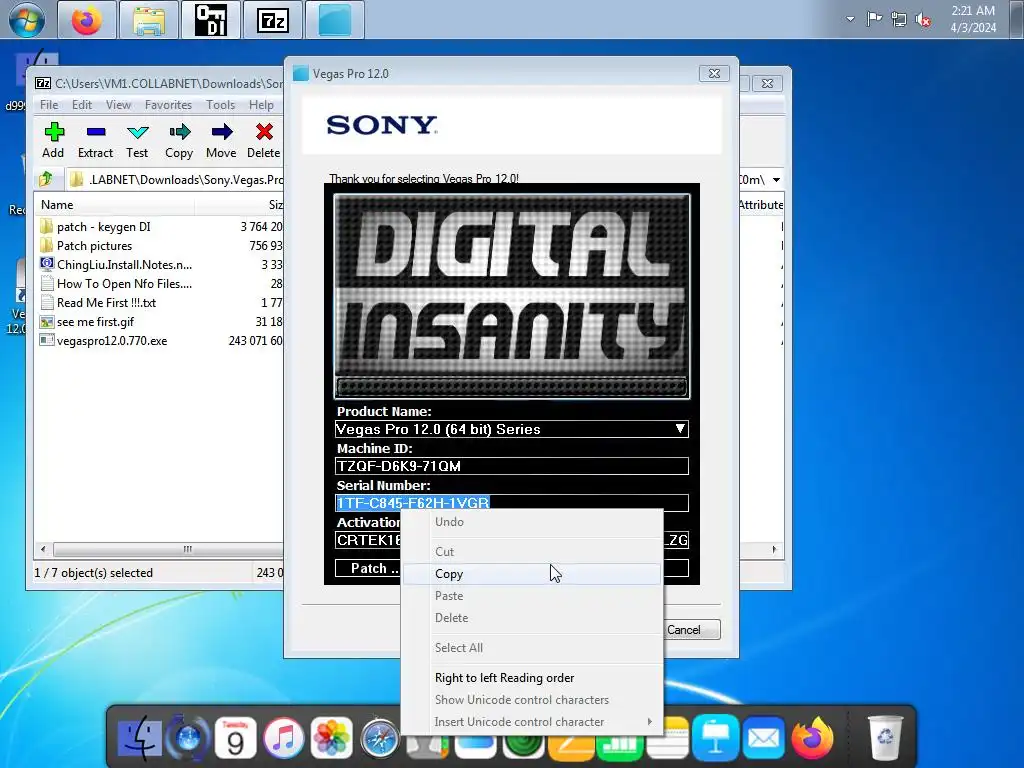Screen dimensions: 1024x768
Task: Click the Cancel button in Vegas Pro dialog
Action: click(x=692, y=630)
